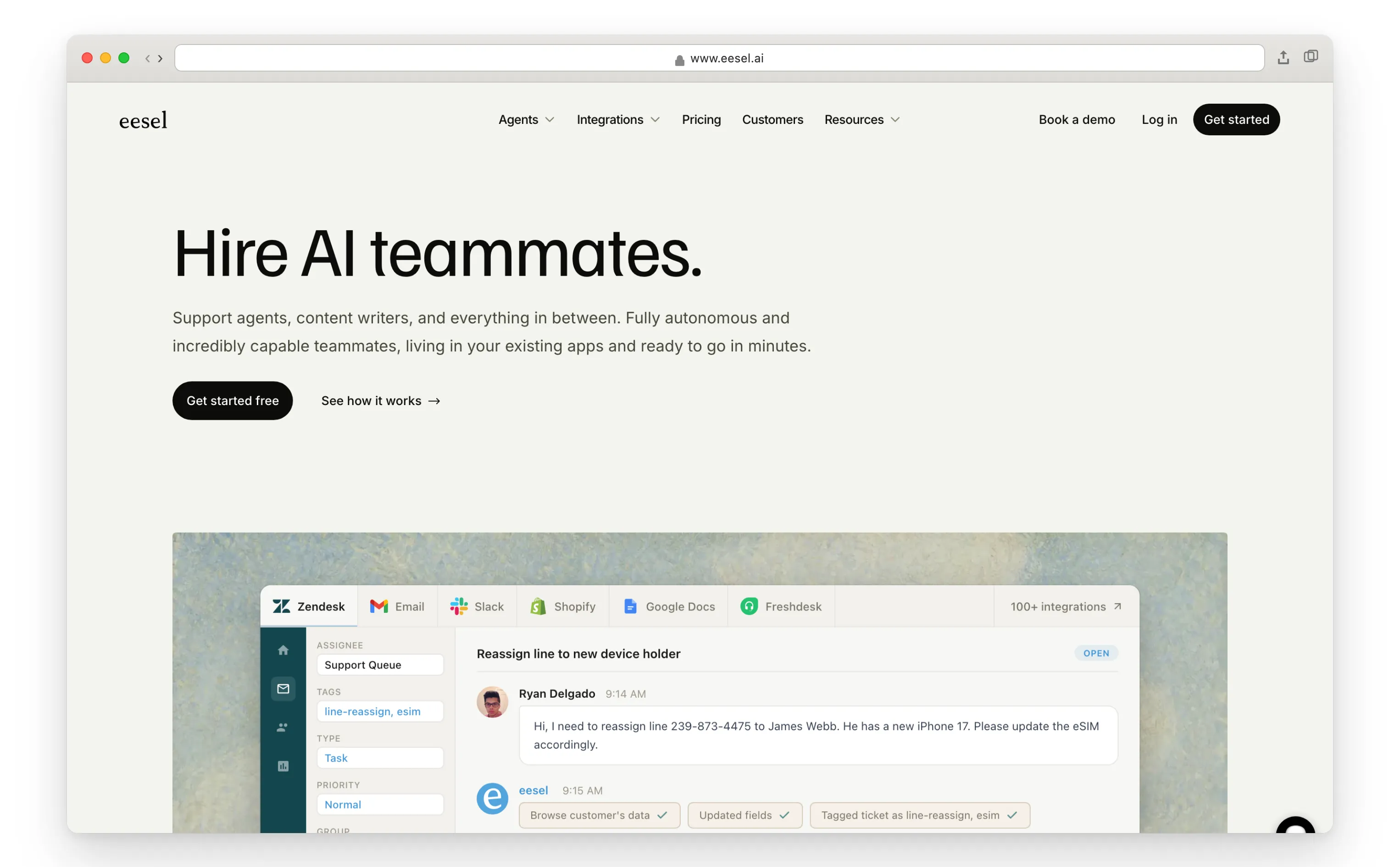The width and height of the screenshot is (1400, 867).
Task: Open the Resources menu label
Action: pyautogui.click(x=854, y=119)
